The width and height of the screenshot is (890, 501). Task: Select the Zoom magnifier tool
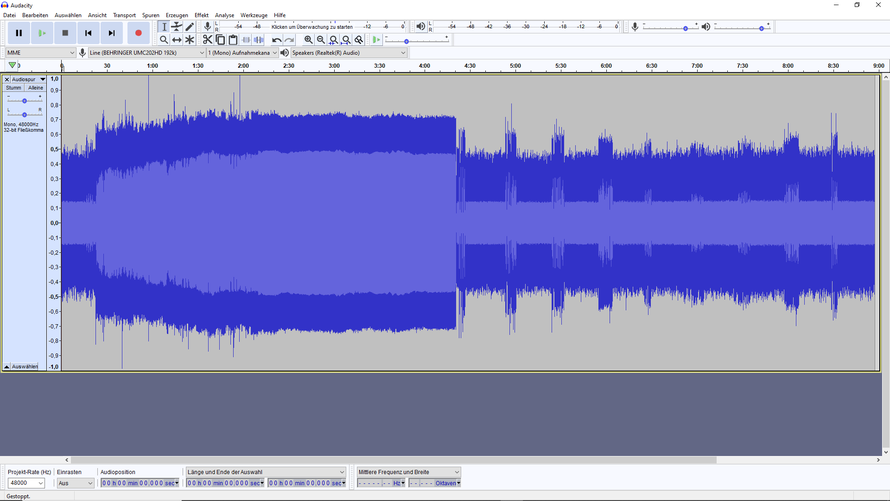click(x=164, y=40)
